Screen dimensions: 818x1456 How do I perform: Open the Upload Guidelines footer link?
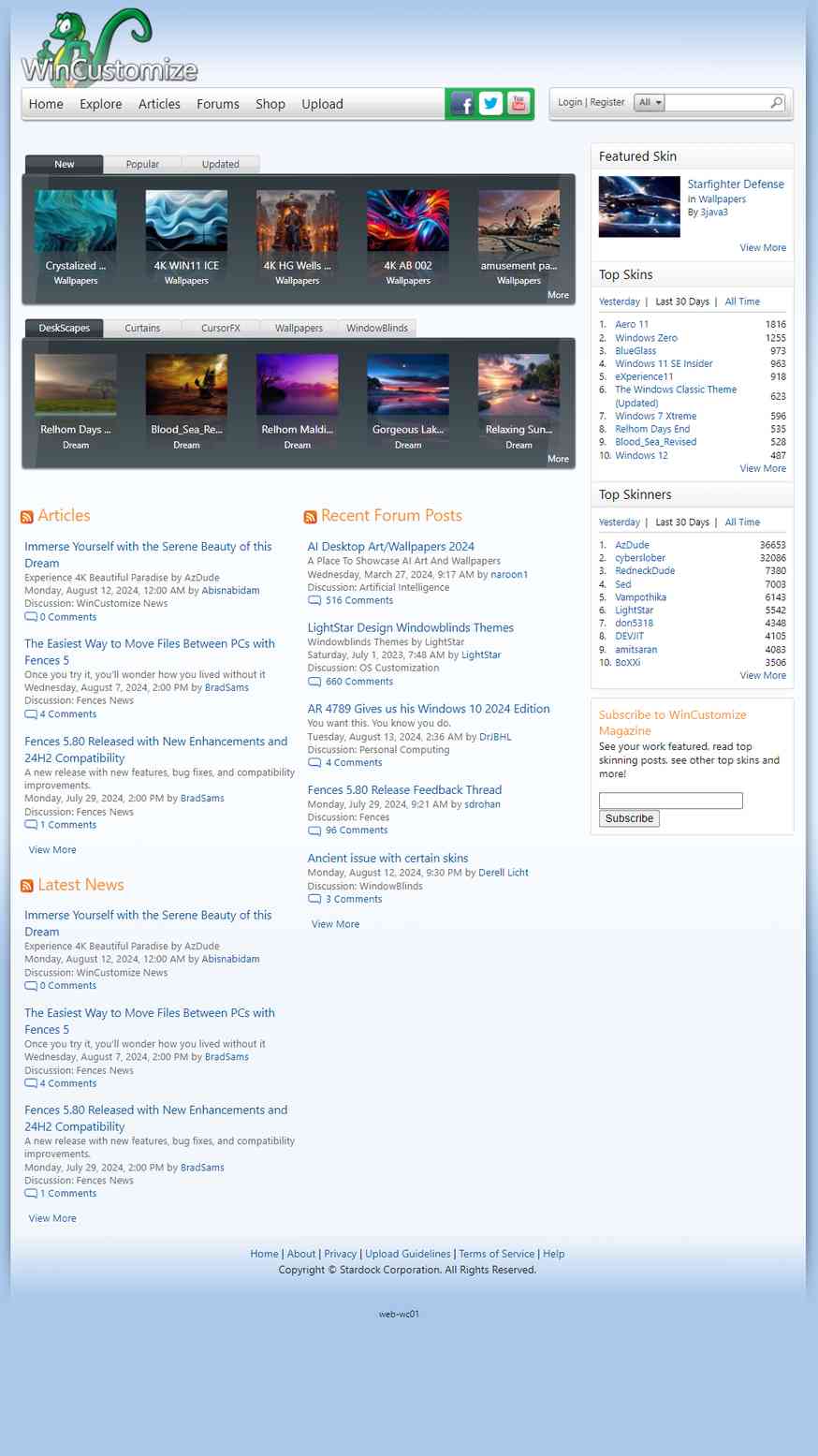(408, 1255)
